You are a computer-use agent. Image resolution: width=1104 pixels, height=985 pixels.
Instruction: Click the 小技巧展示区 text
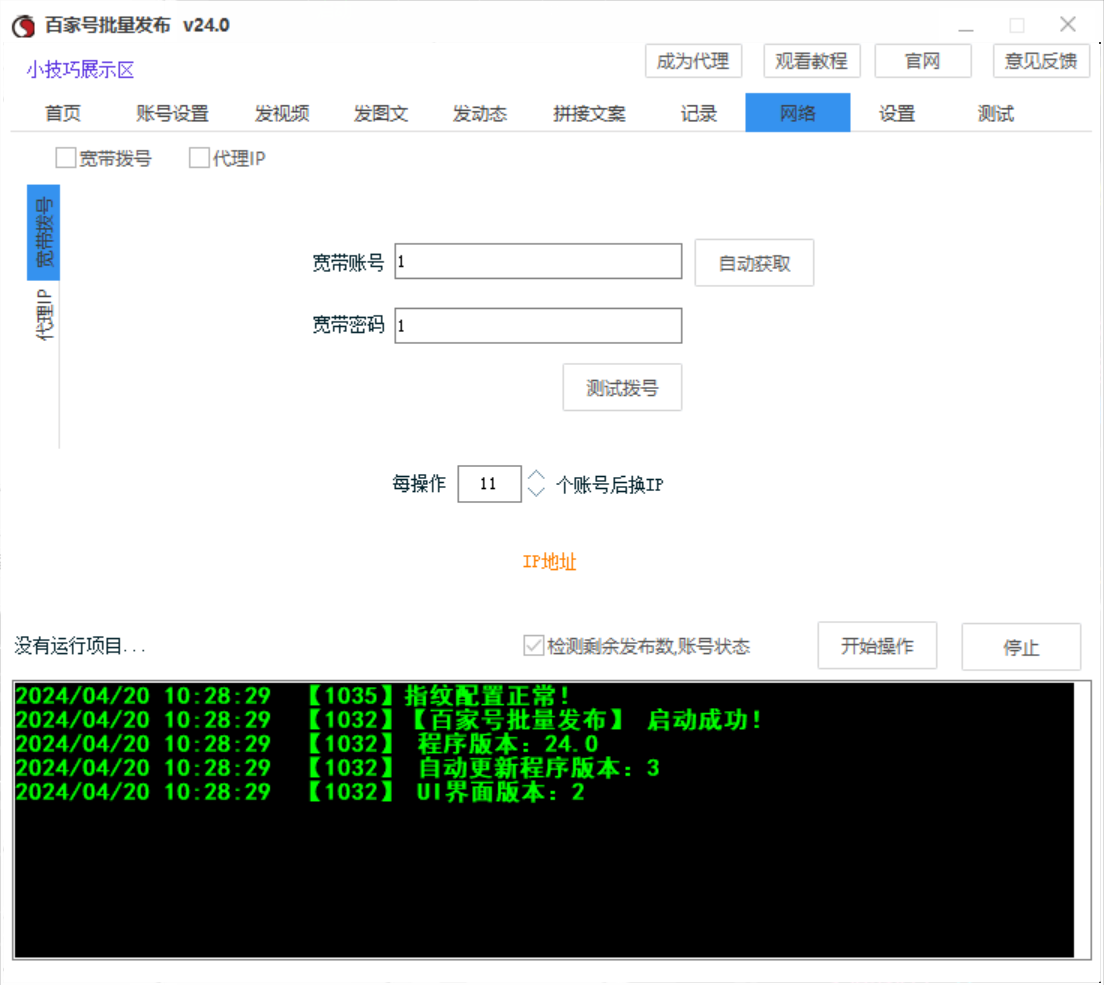80,70
